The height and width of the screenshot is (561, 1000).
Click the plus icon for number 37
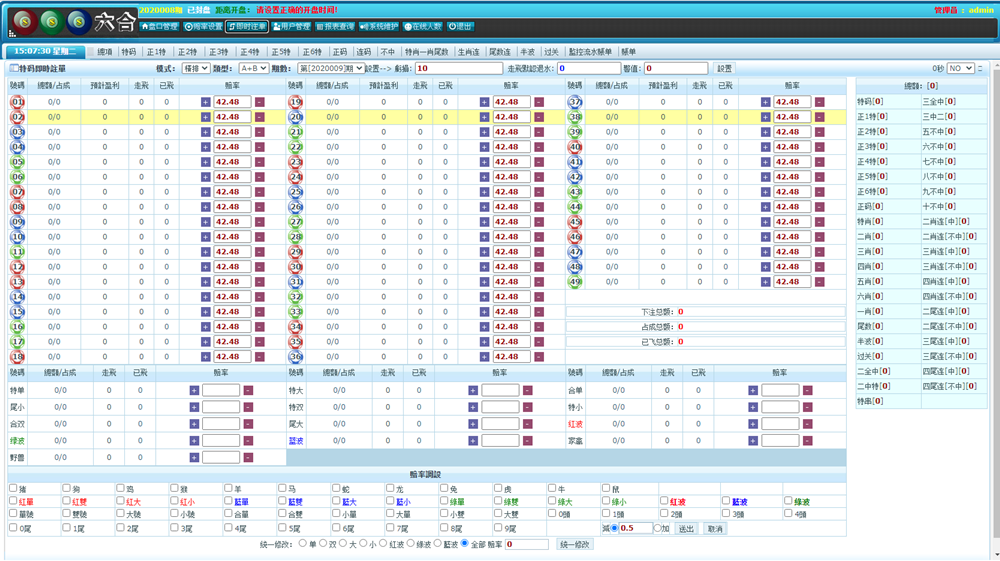[x=766, y=102]
